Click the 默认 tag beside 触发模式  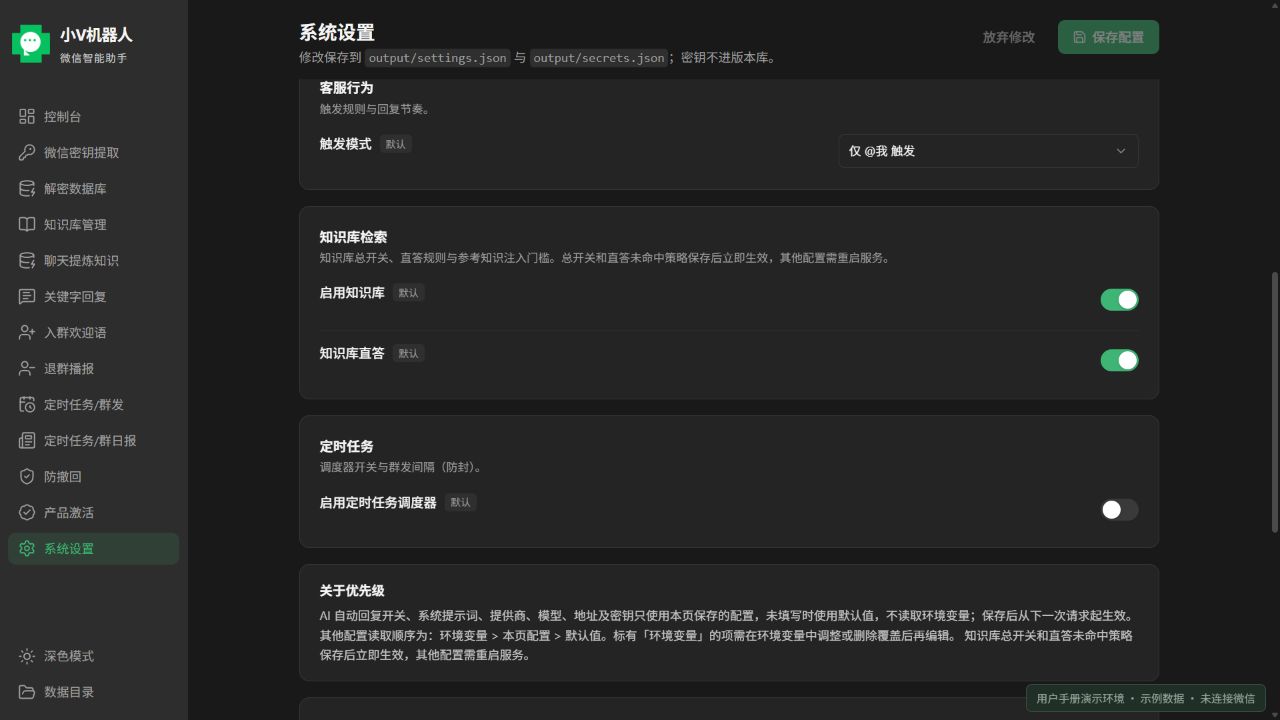pyautogui.click(x=396, y=144)
